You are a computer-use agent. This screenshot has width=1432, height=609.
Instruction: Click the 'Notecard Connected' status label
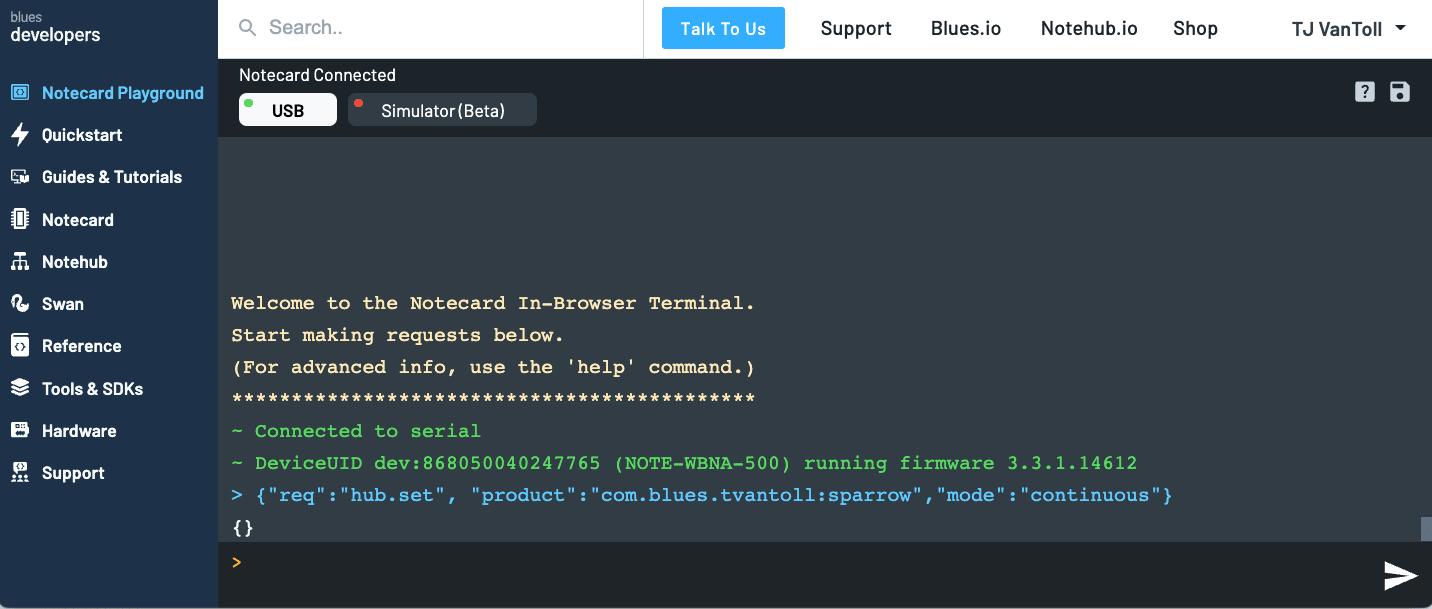click(x=317, y=75)
